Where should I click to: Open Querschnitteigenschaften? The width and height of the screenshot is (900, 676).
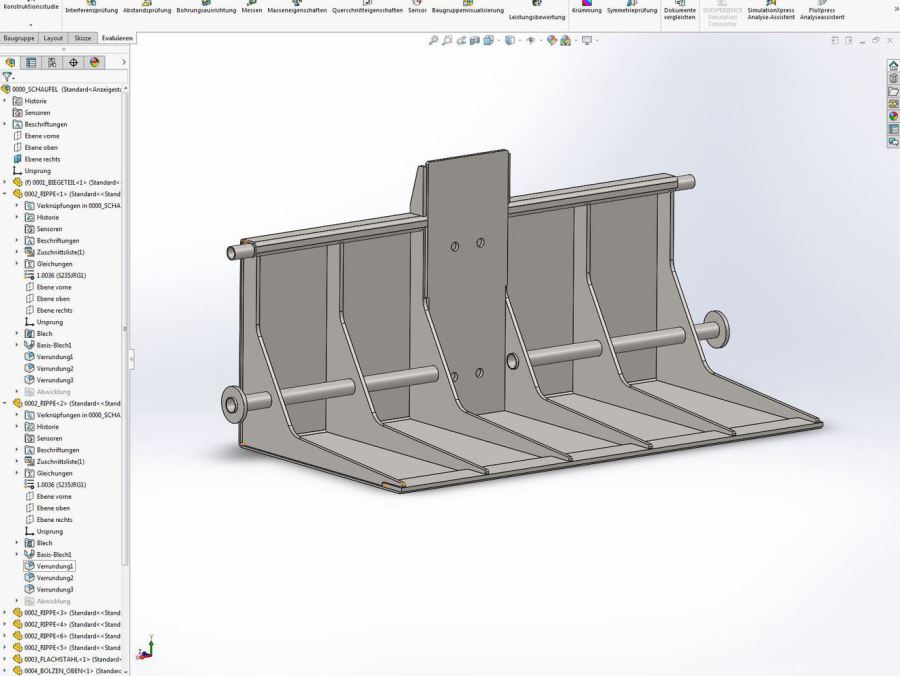pos(367,7)
